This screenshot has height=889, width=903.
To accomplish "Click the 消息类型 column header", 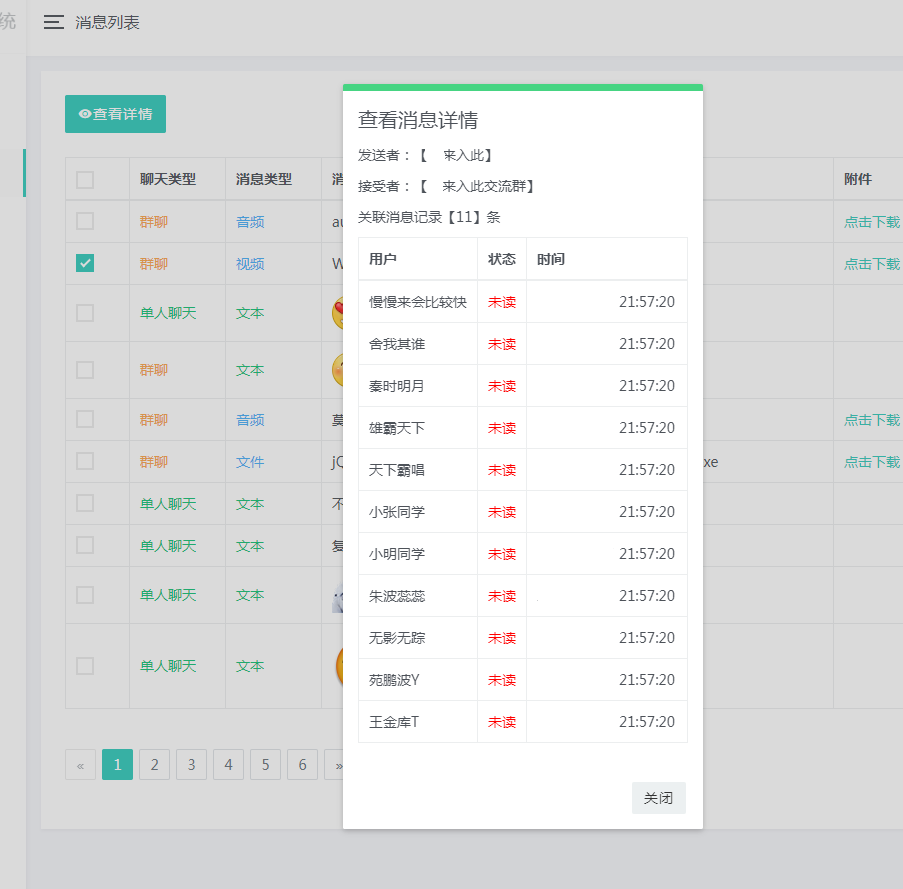I will (x=264, y=180).
